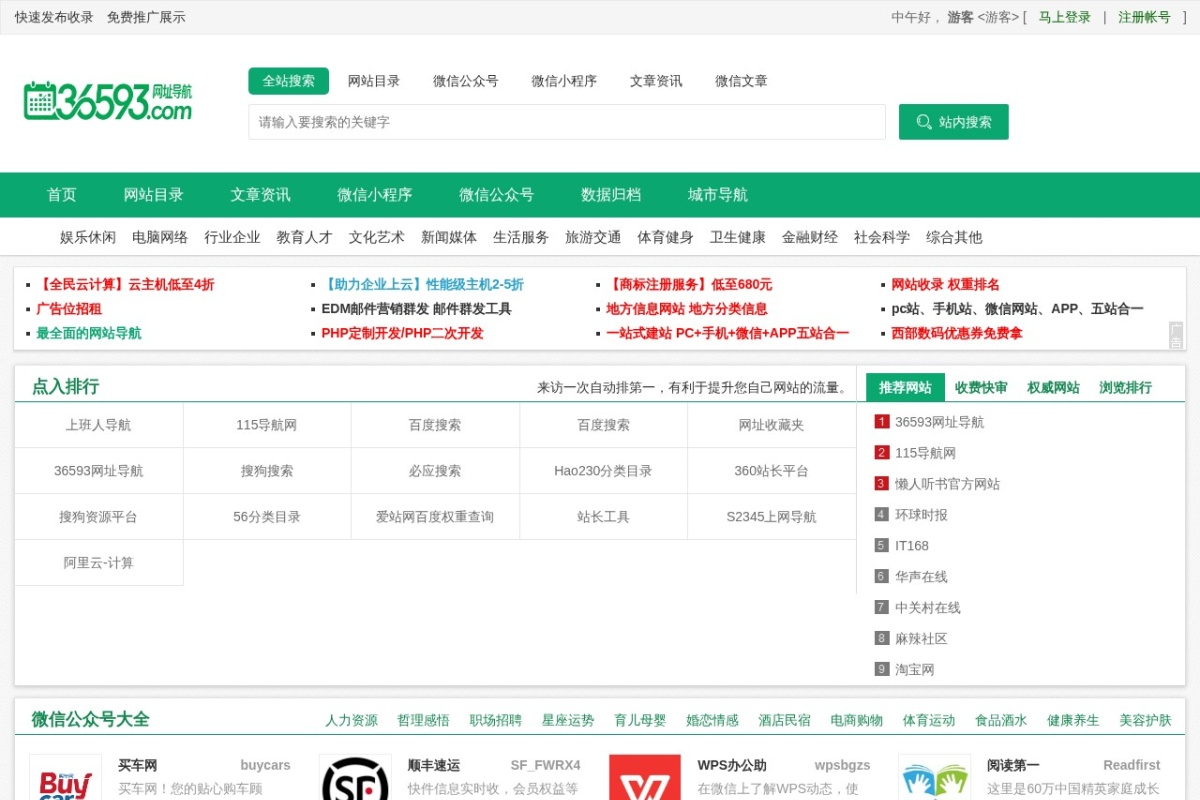Select the 全站搜索 search tab
The image size is (1200, 800).
[x=289, y=81]
